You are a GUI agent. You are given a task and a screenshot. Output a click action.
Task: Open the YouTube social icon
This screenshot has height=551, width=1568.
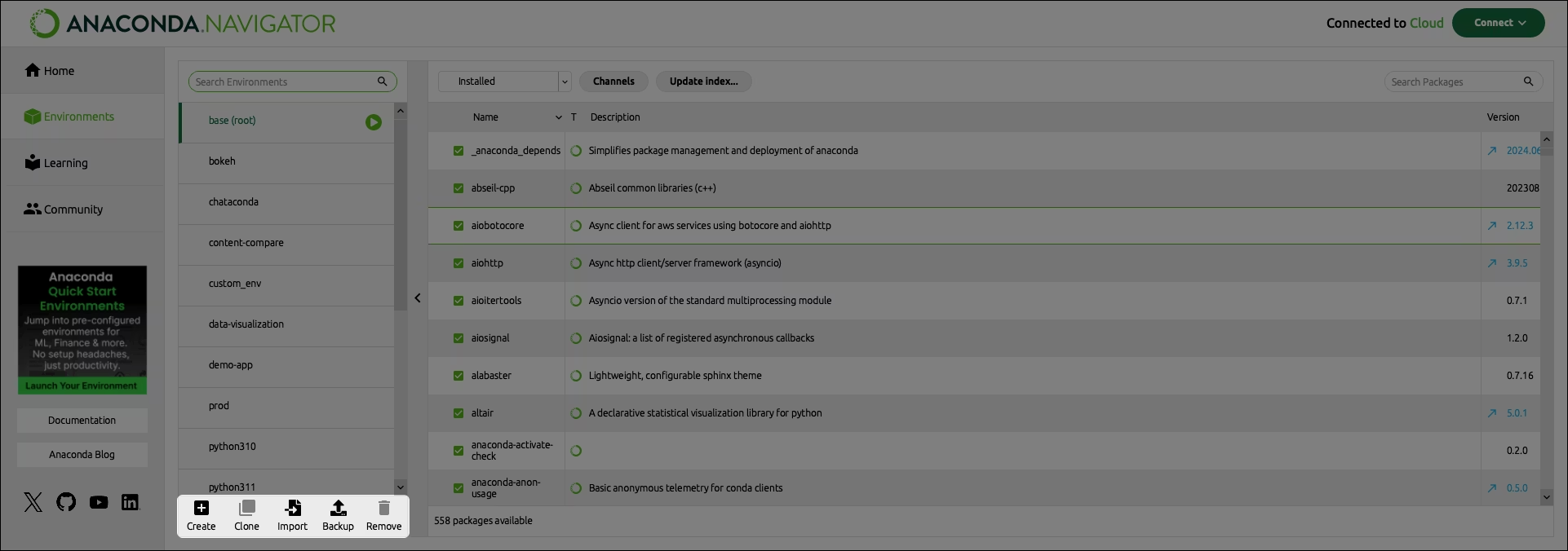coord(99,502)
